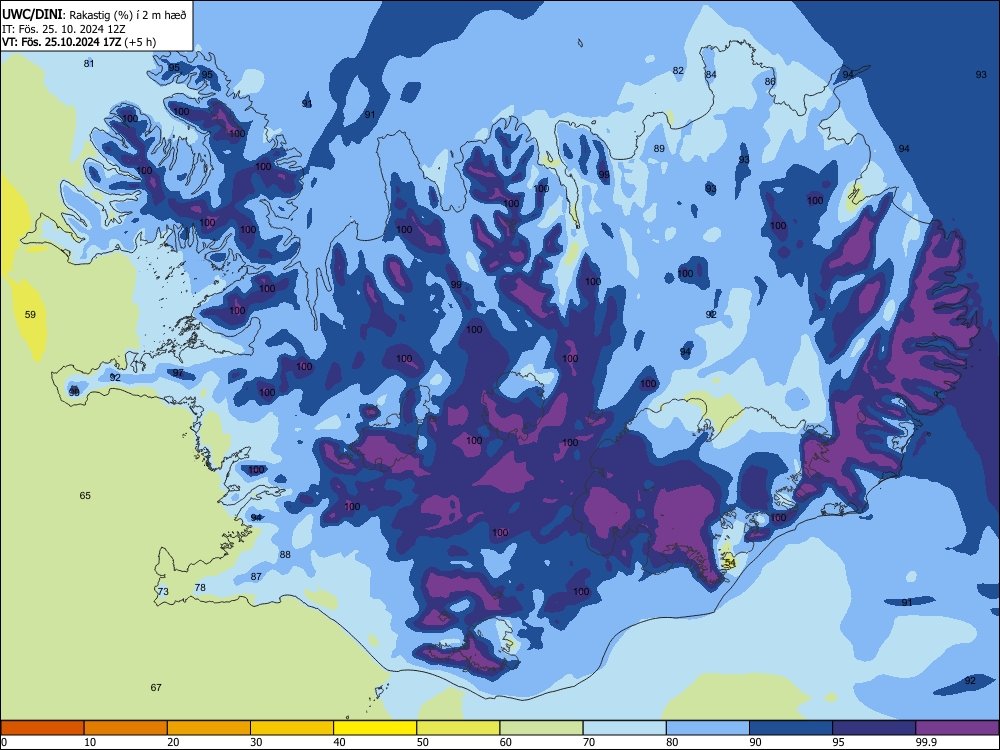Click the 67 humidity label in southwest ocean
Image resolution: width=1000 pixels, height=750 pixels.
(x=156, y=688)
